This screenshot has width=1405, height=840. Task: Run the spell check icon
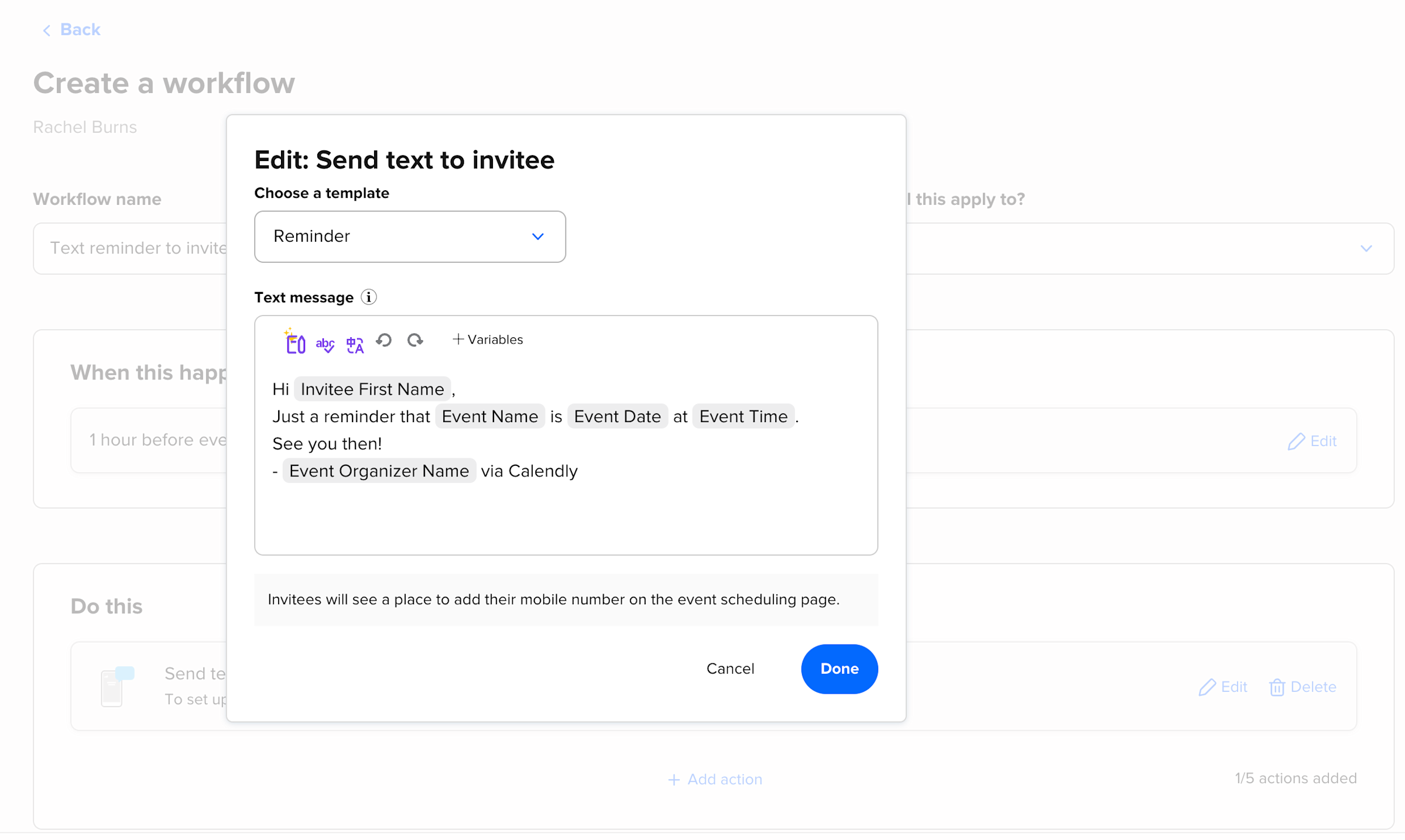(x=324, y=343)
